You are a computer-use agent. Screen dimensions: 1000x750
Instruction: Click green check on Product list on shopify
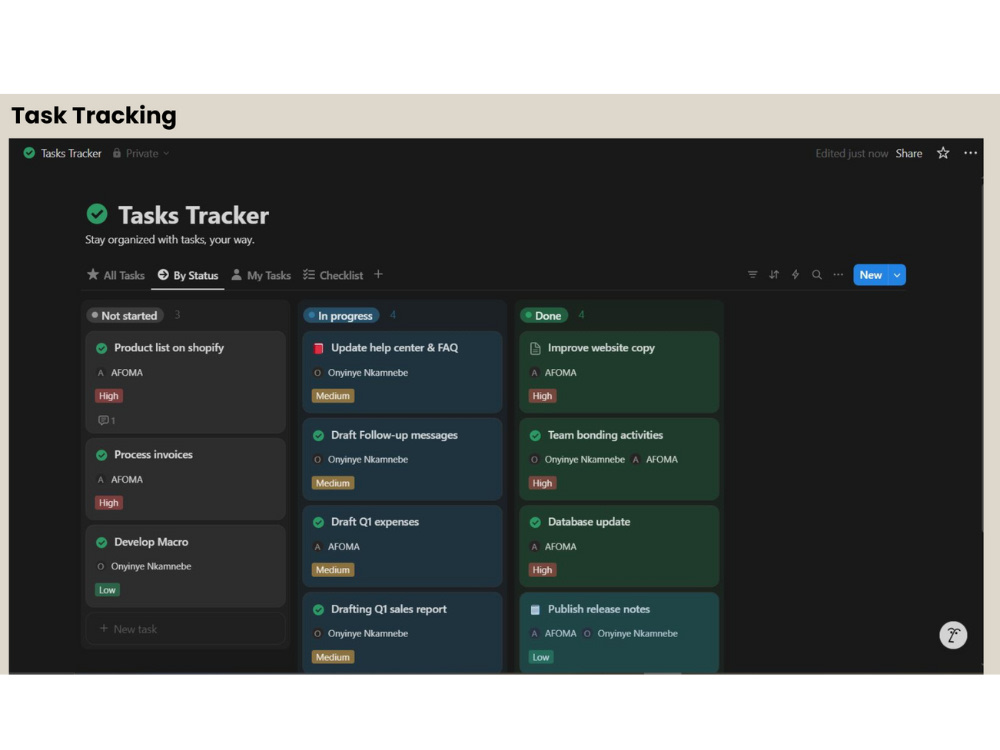(101, 348)
